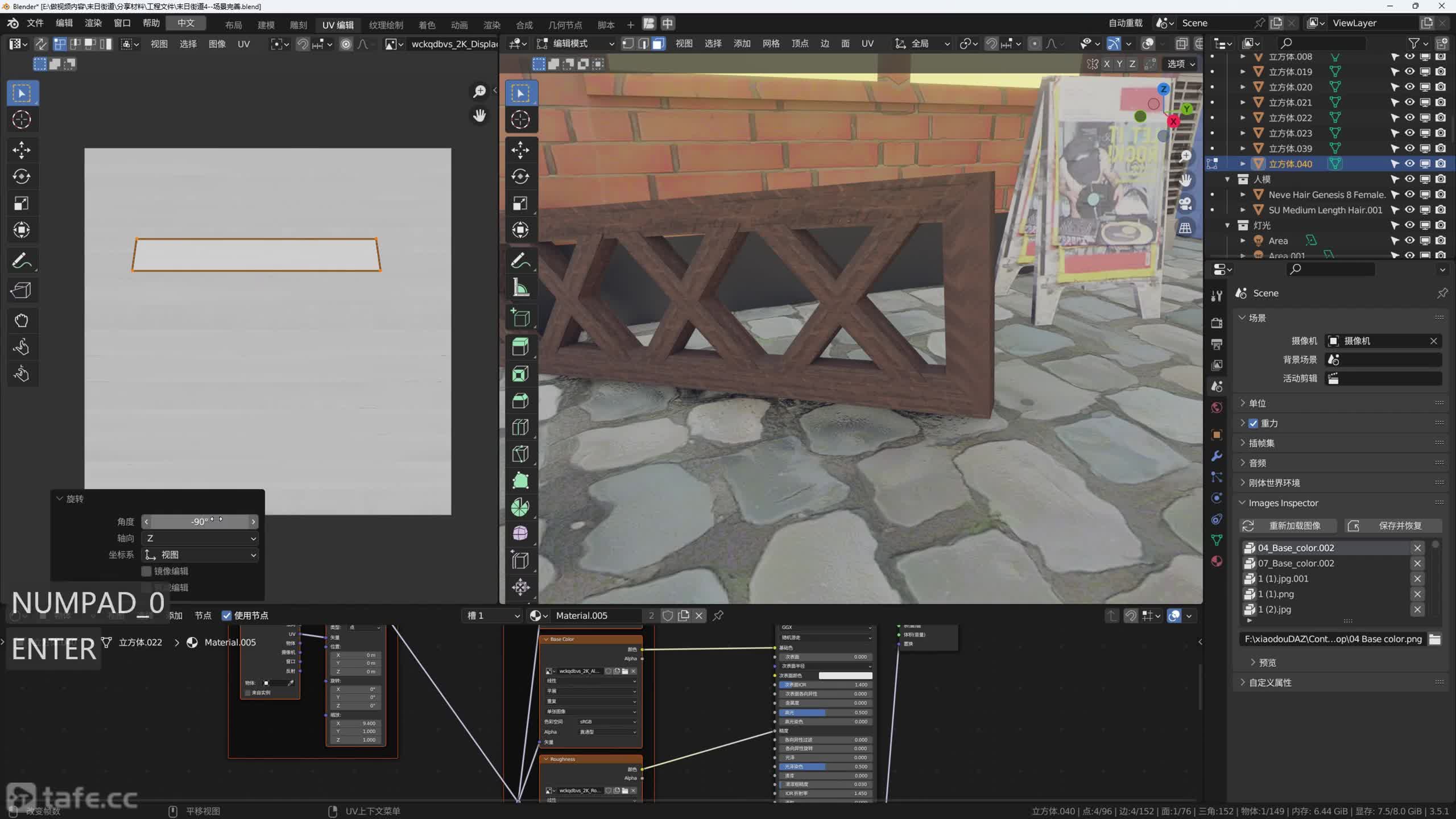Switch to face select mode
Screen dimensions: 1456x819
(x=658, y=44)
